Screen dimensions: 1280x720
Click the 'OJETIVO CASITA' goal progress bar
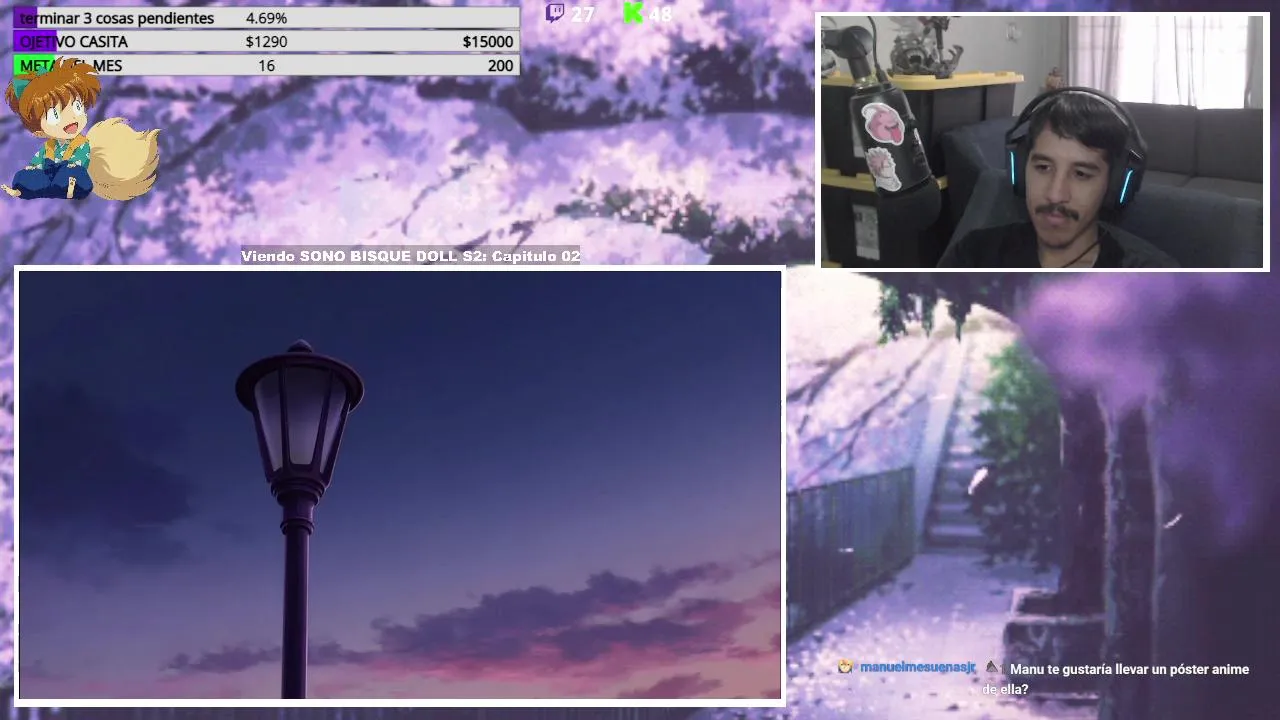click(x=267, y=41)
